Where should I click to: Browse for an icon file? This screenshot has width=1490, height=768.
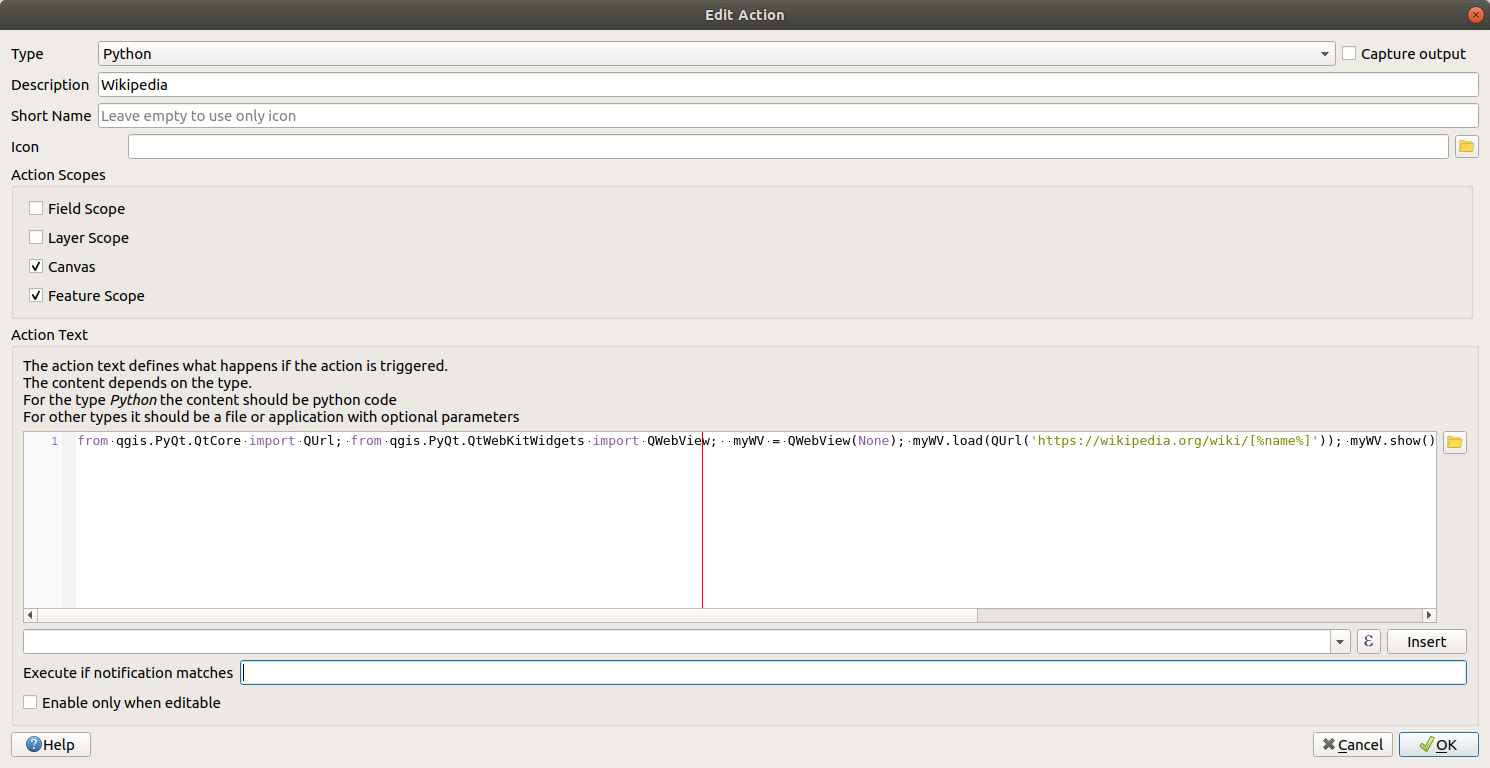pyautogui.click(x=1466, y=146)
